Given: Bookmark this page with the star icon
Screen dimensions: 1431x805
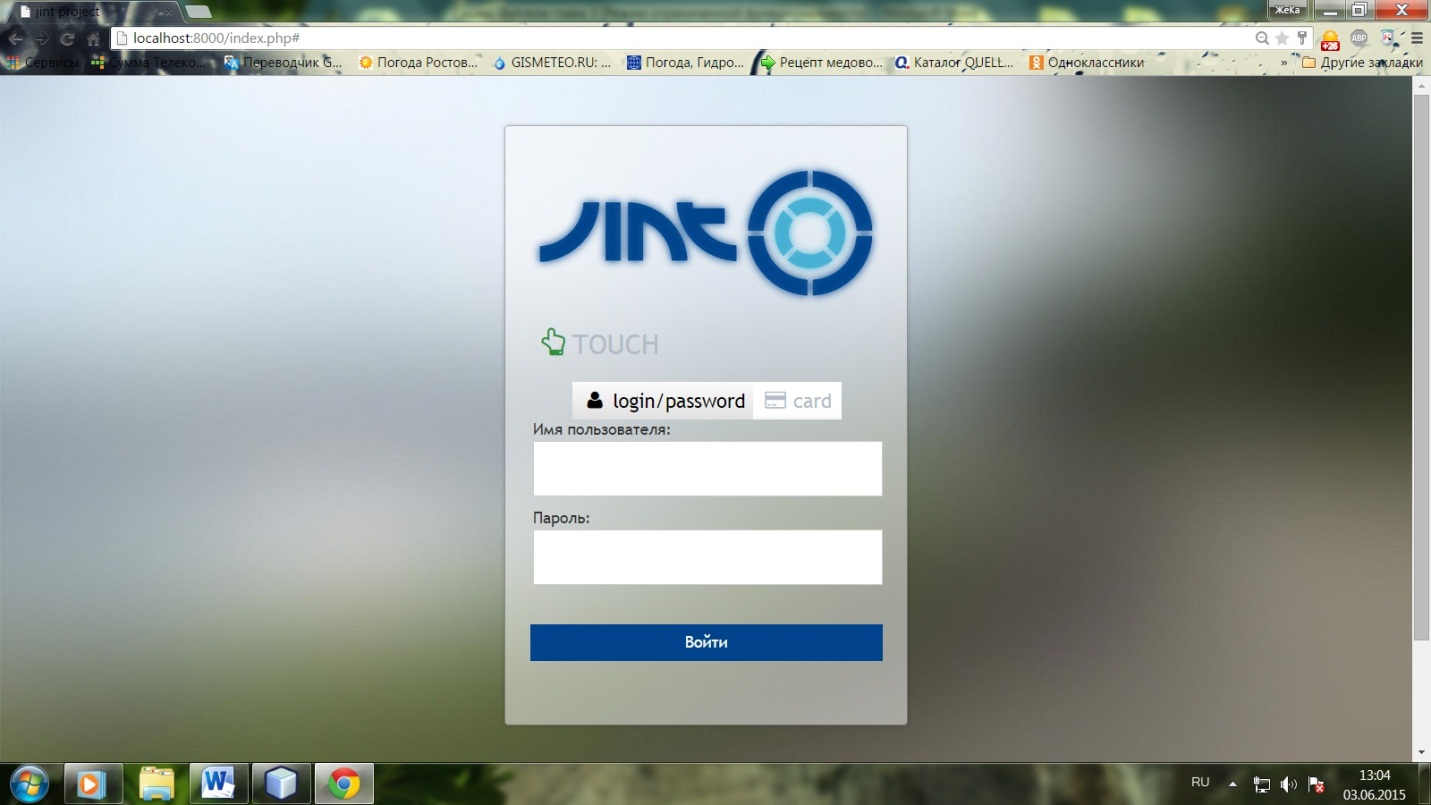Looking at the screenshot, I should pyautogui.click(x=1282, y=38).
